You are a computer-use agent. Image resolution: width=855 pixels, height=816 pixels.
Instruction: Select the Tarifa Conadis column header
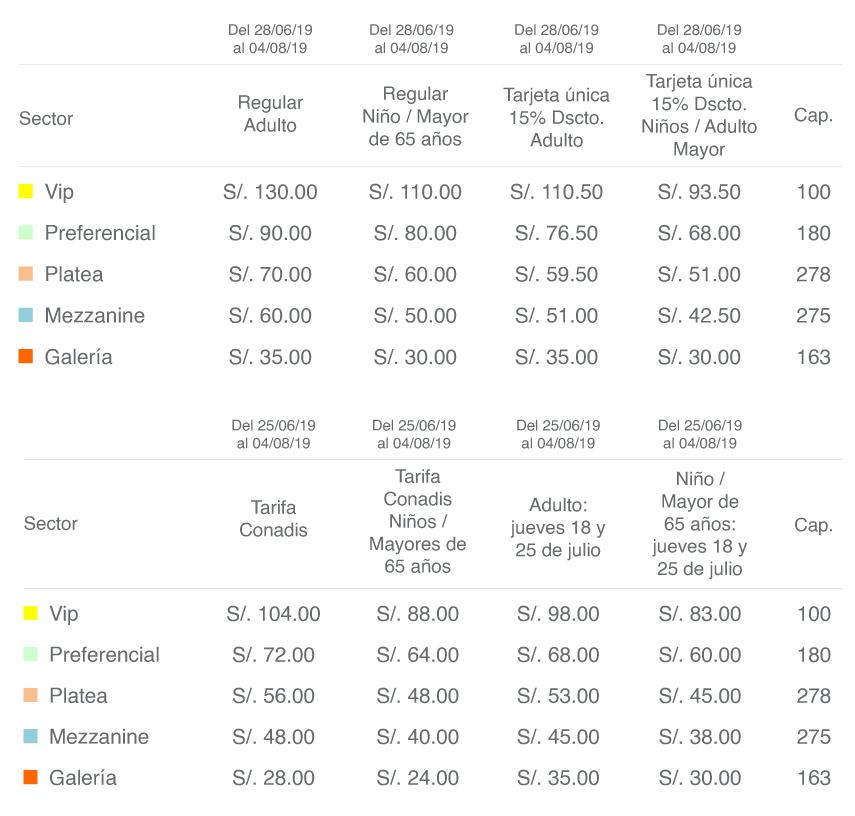pos(273,518)
